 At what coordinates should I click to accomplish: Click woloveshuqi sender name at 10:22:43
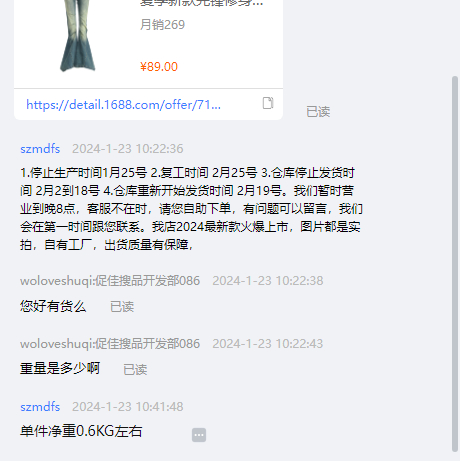[x=110, y=344]
